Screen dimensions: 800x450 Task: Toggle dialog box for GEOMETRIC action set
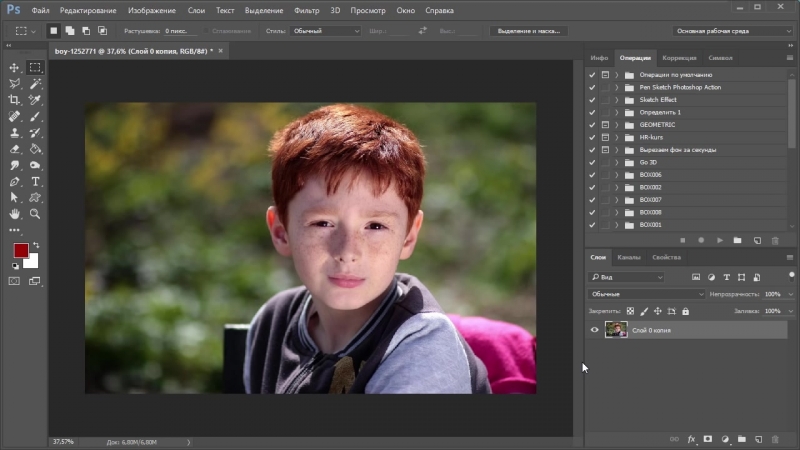tap(605, 124)
